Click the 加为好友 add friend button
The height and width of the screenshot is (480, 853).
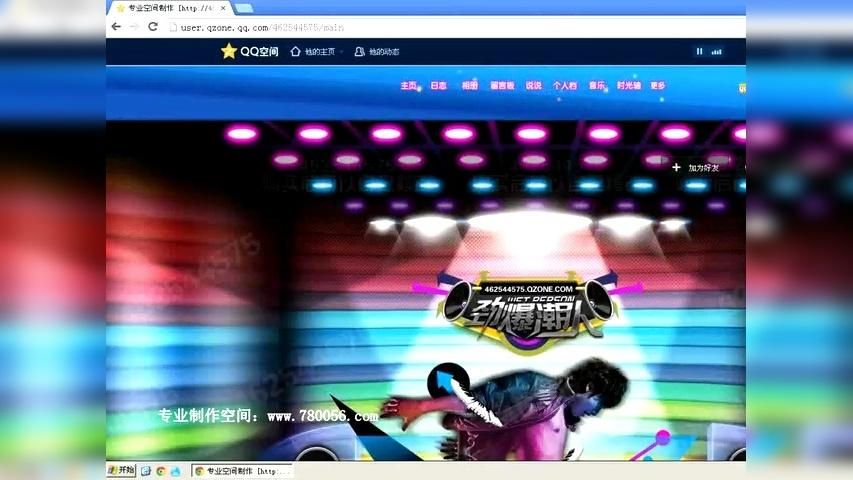point(696,168)
